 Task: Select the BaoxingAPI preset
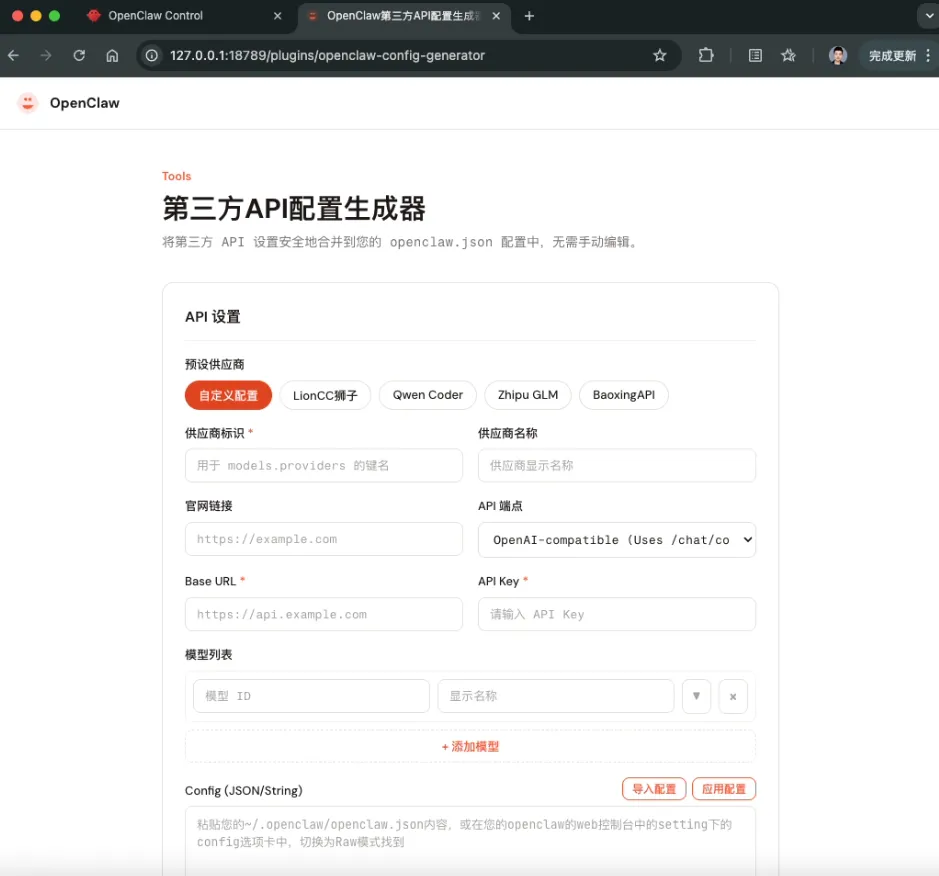(623, 396)
